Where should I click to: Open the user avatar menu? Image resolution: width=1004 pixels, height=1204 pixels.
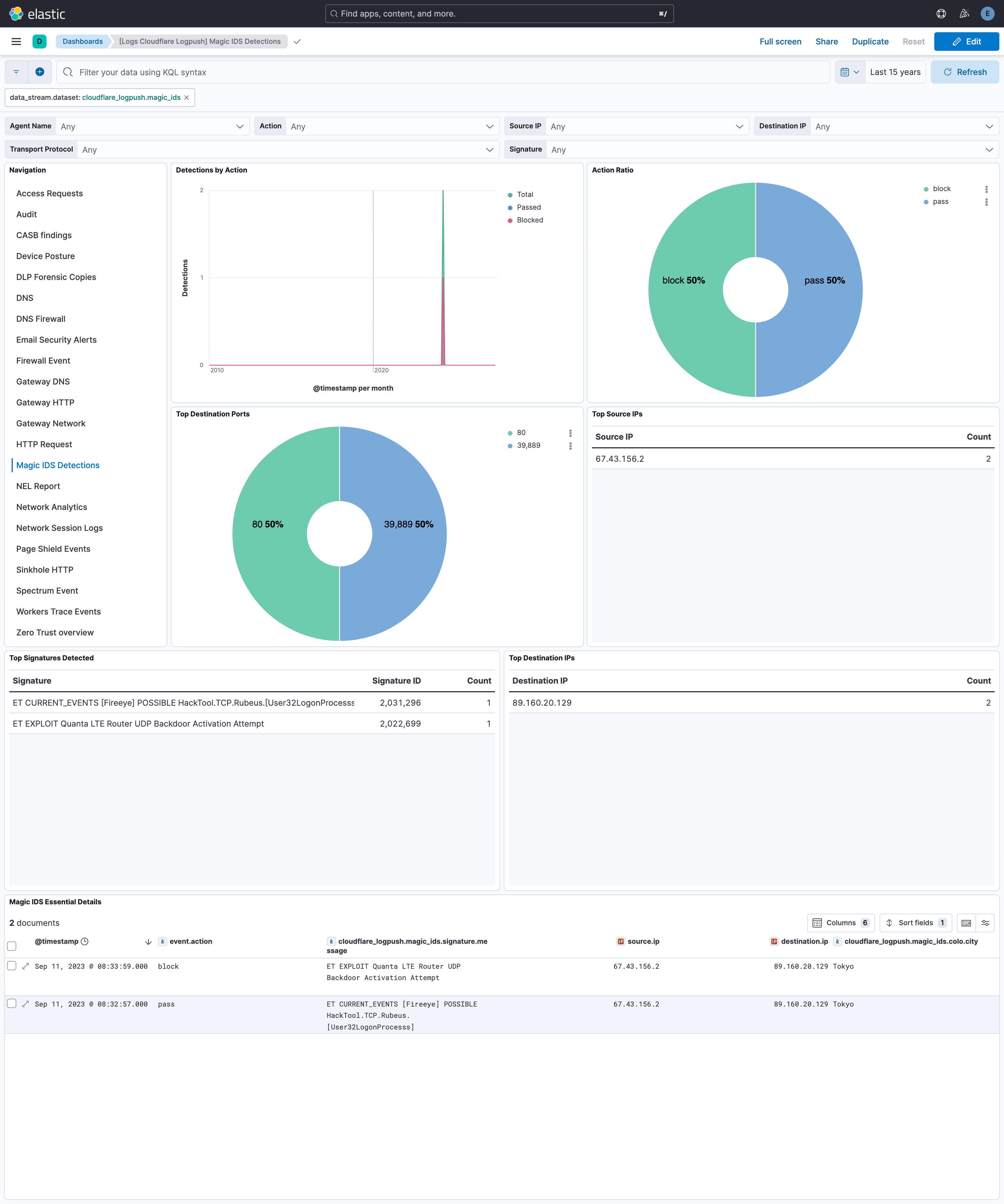coord(987,14)
